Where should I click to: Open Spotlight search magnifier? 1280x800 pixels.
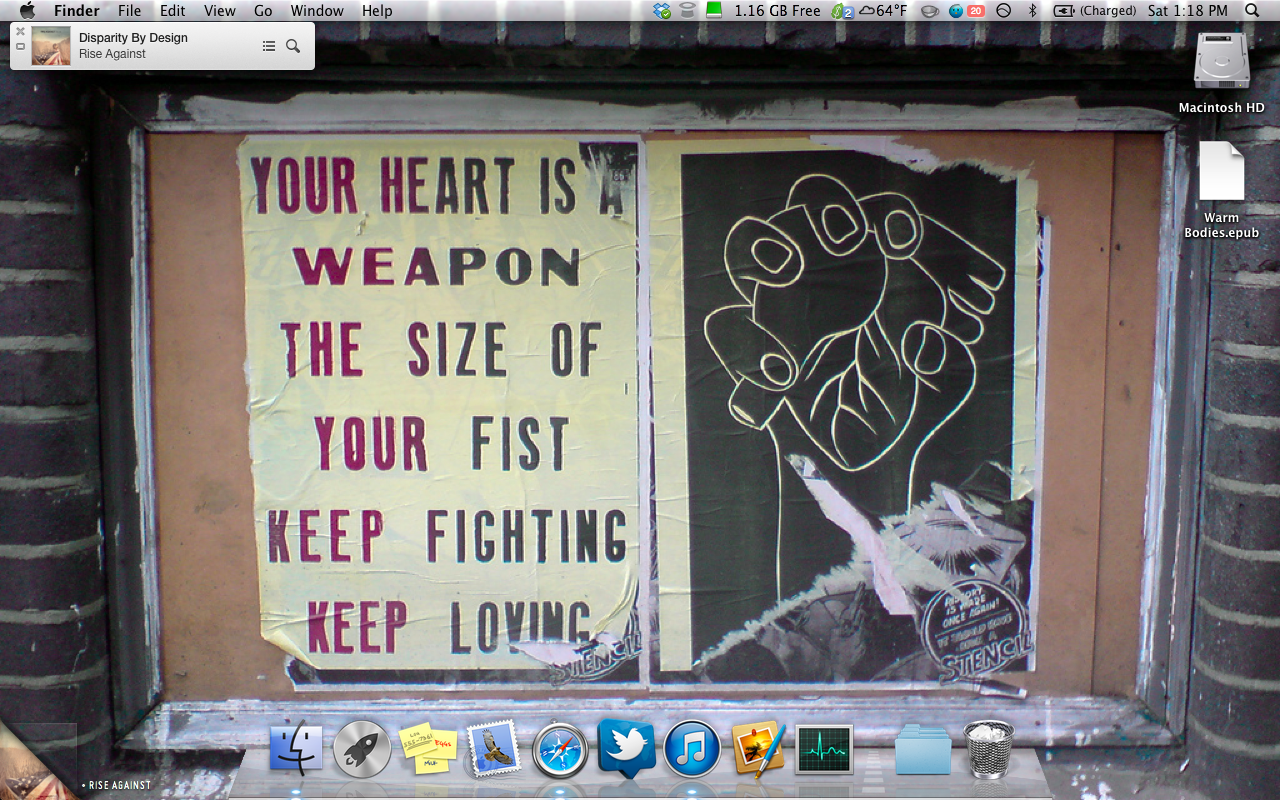click(x=1252, y=11)
